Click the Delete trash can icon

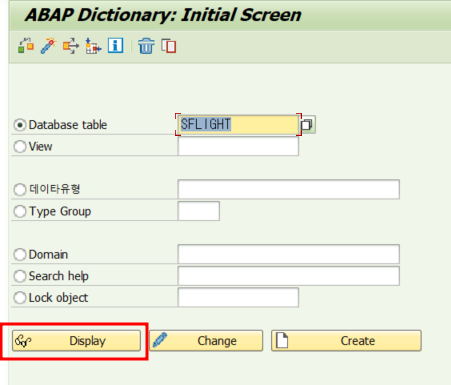pos(146,46)
